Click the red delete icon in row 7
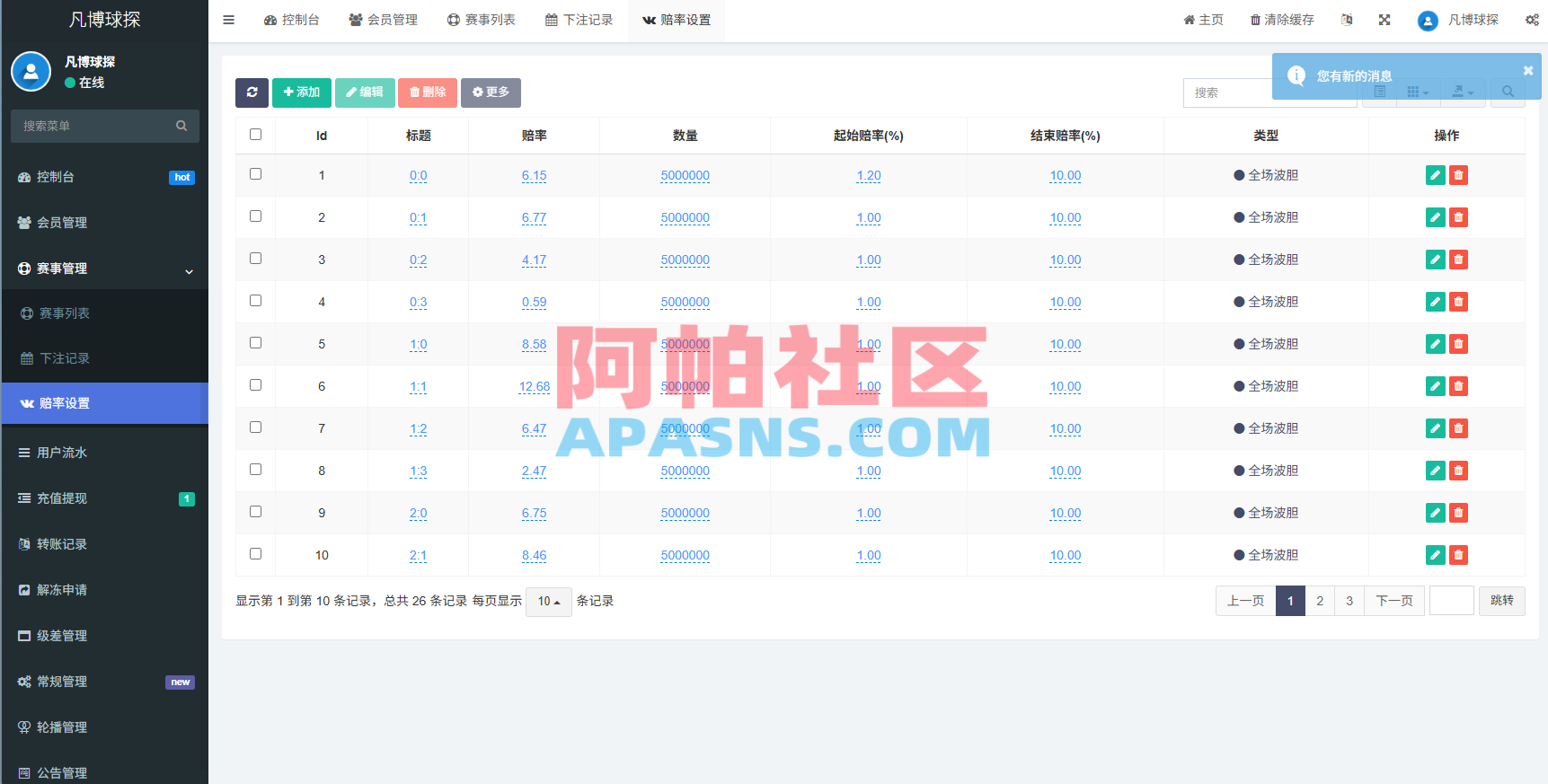This screenshot has width=1548, height=784. [x=1459, y=428]
